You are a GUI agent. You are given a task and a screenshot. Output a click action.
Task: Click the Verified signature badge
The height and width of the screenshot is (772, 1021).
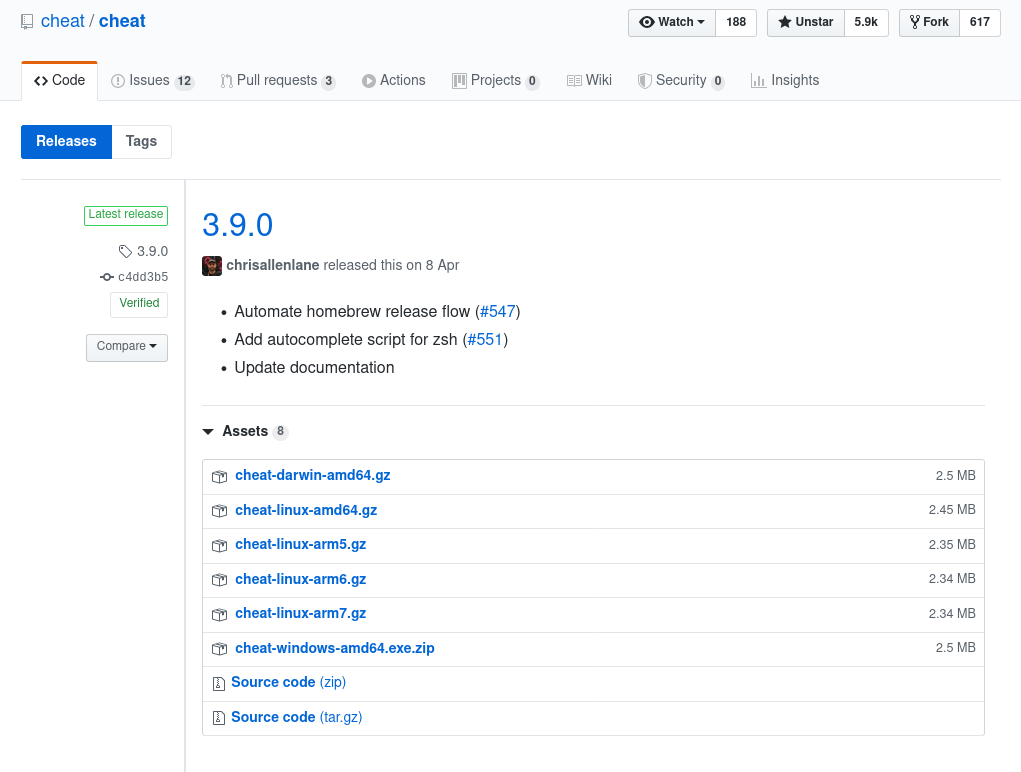tap(139, 305)
